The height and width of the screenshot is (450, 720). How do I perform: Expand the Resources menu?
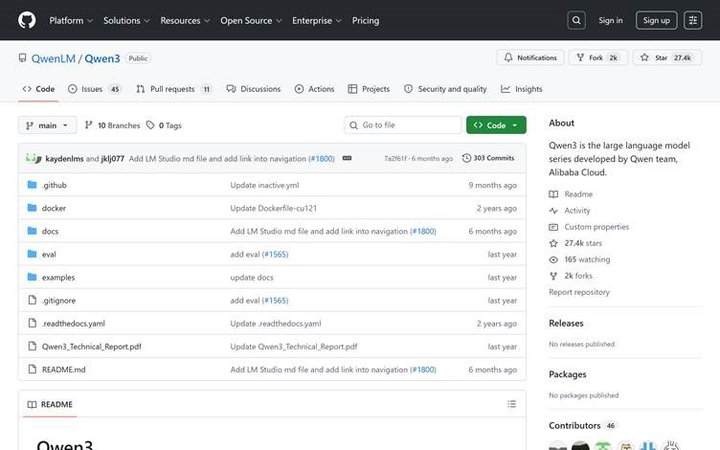pyautogui.click(x=185, y=20)
